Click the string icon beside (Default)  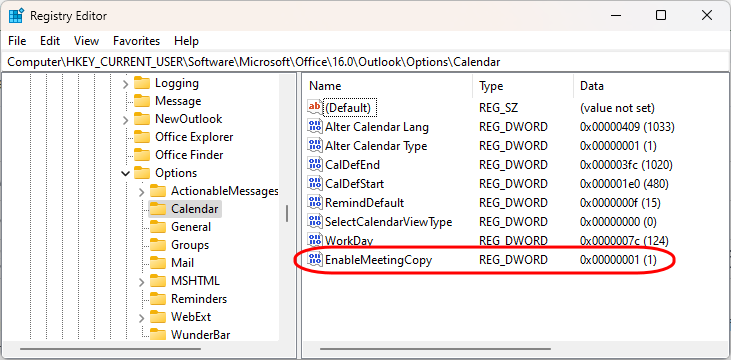pos(315,108)
